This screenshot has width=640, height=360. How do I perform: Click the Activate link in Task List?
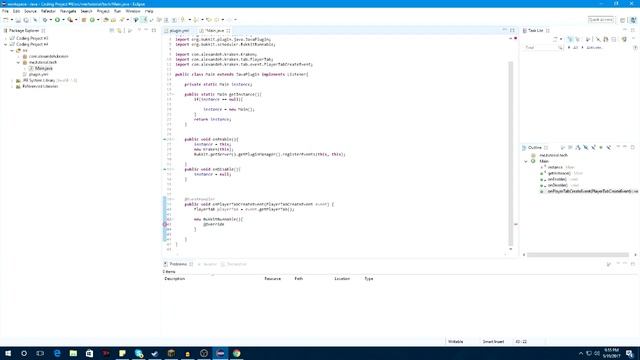[x=594, y=48]
